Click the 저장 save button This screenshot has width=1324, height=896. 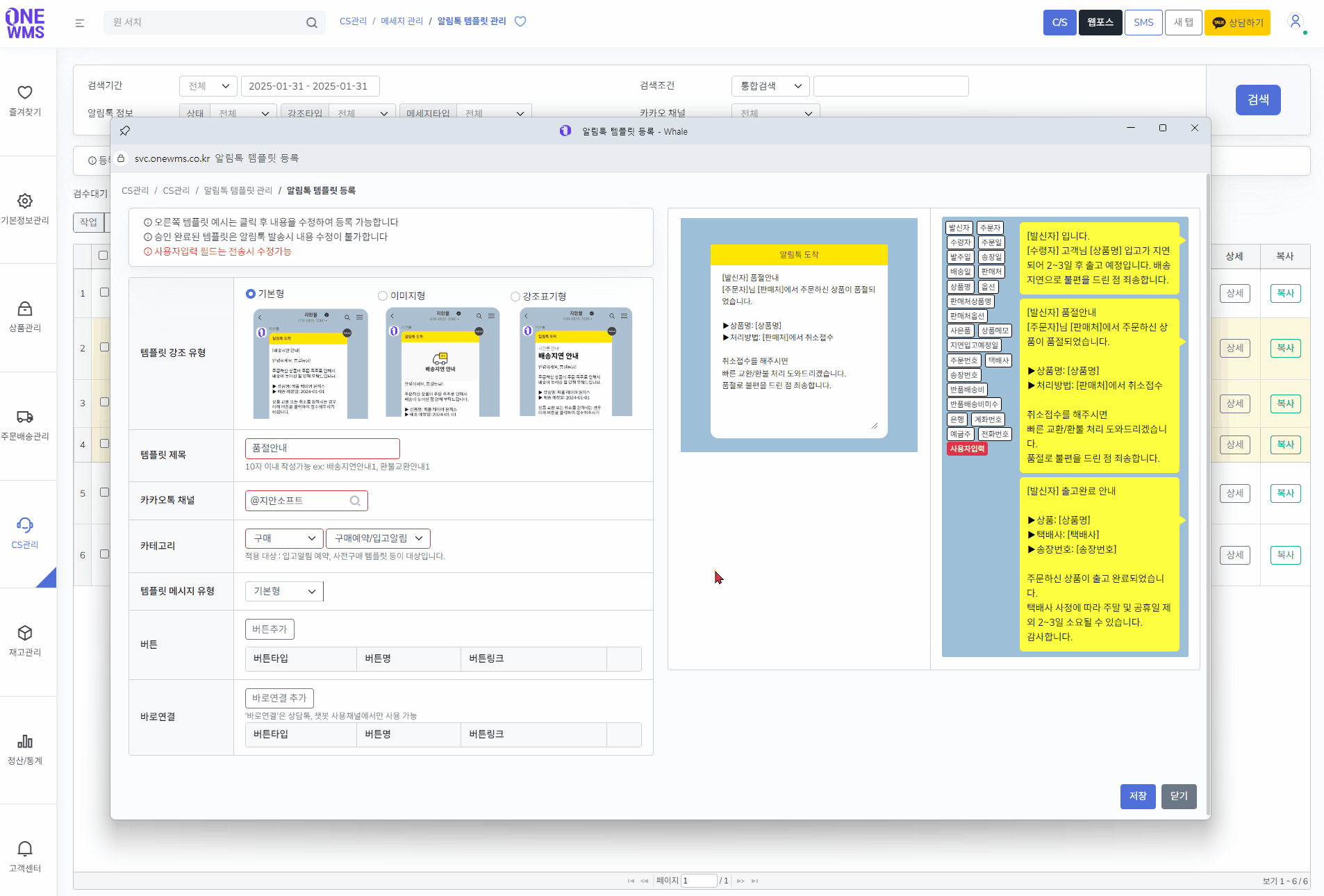[x=1138, y=797]
